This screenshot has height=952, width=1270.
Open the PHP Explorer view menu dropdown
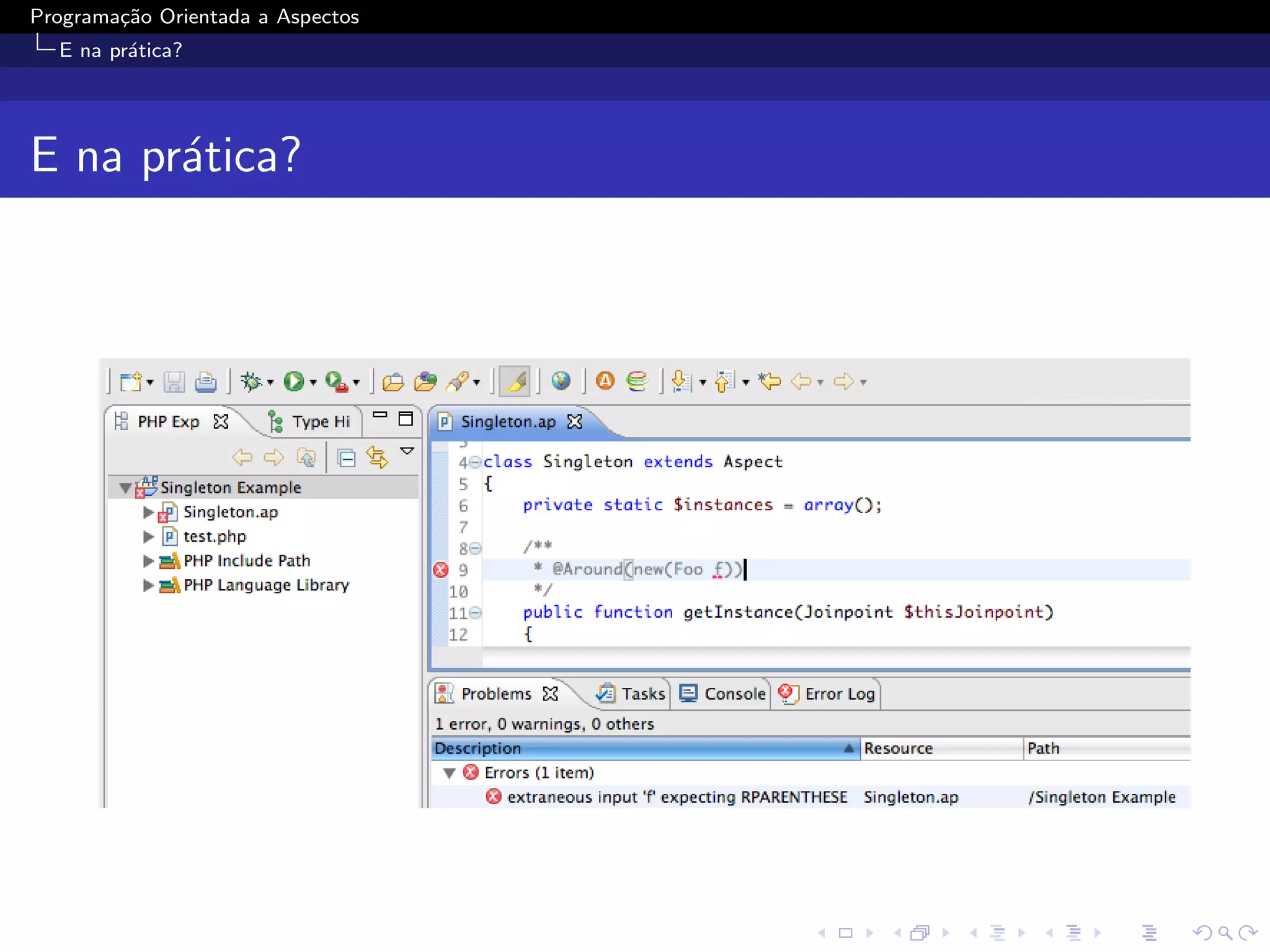pyautogui.click(x=407, y=451)
